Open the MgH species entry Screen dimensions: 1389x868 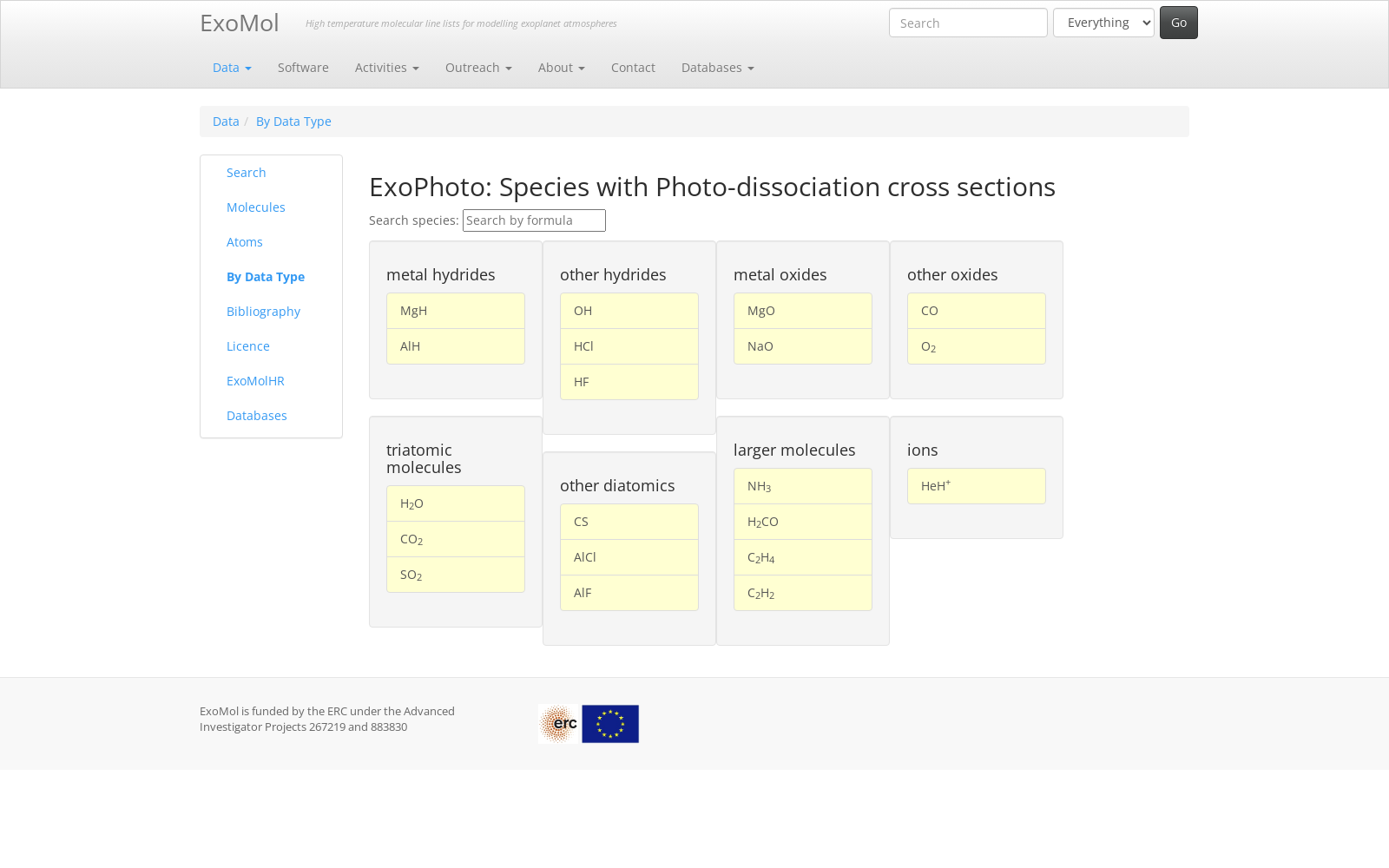pyautogui.click(x=456, y=311)
